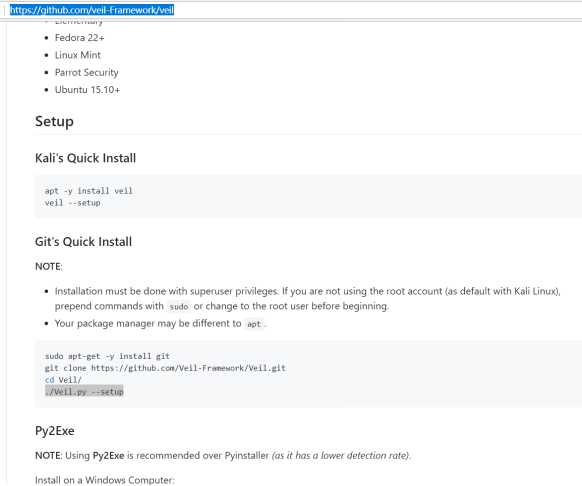
Task: Click the Linux Mint list item
Action: pos(78,55)
